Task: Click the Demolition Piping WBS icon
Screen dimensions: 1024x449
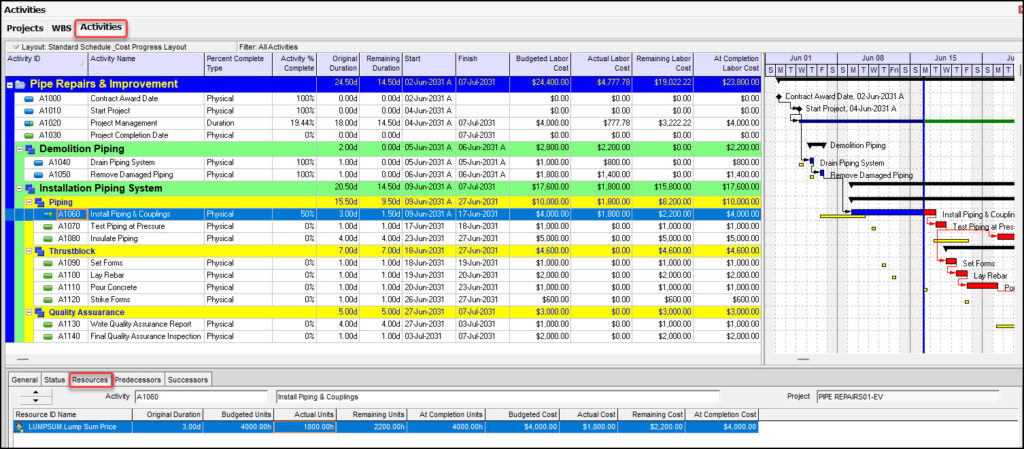Action: (x=30, y=149)
